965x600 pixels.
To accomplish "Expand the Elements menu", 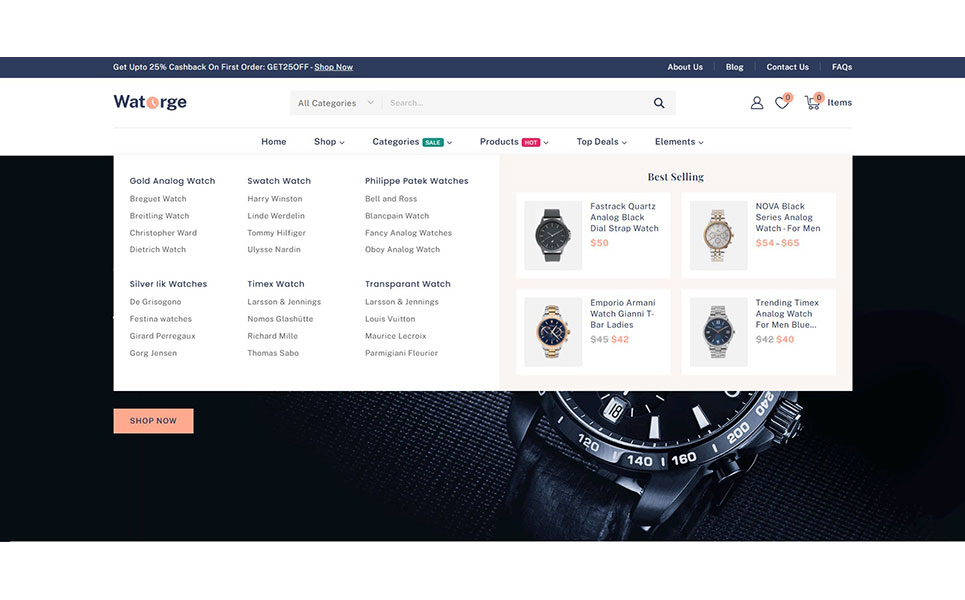I will [x=679, y=142].
